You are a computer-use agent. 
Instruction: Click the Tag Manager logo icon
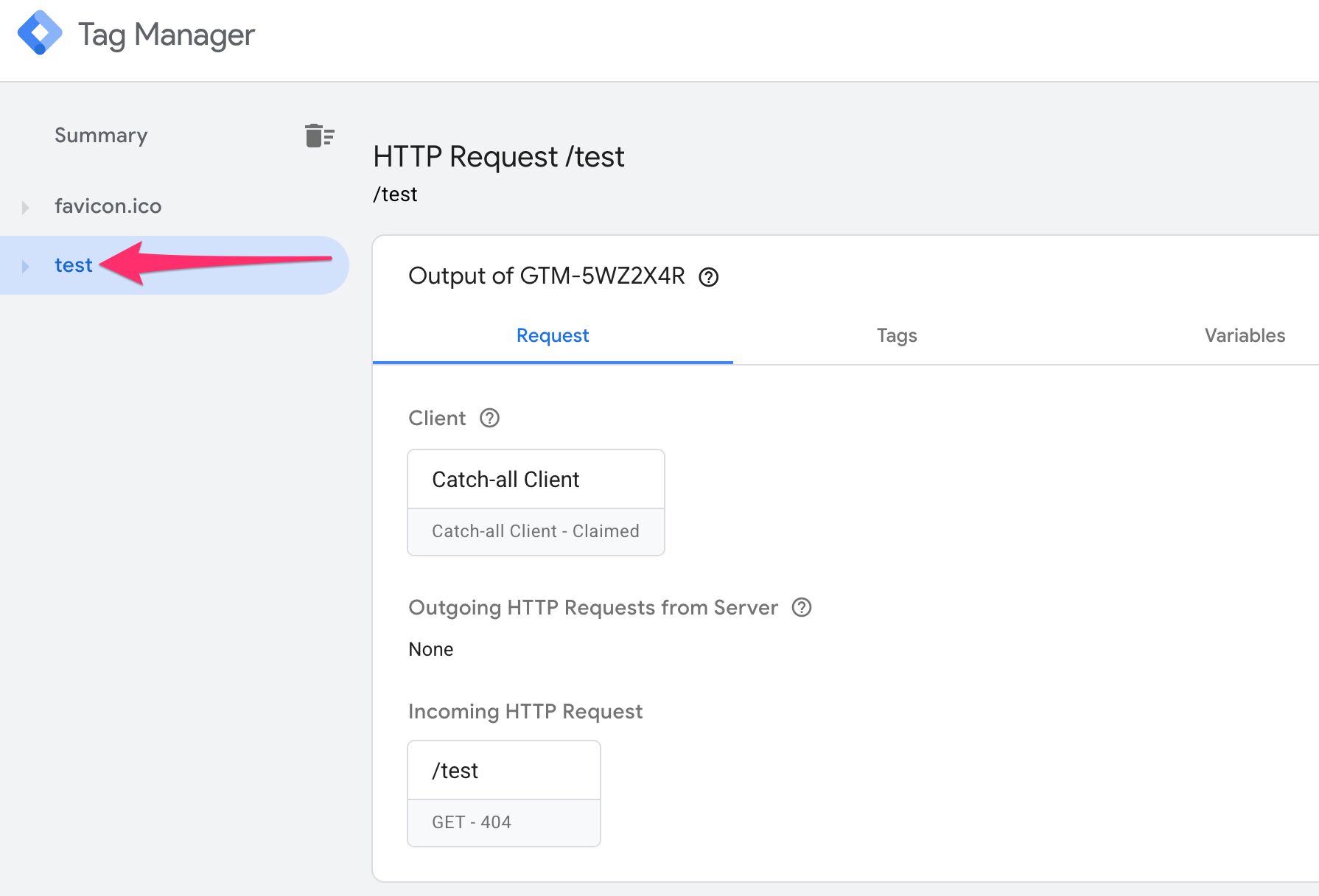[x=40, y=33]
